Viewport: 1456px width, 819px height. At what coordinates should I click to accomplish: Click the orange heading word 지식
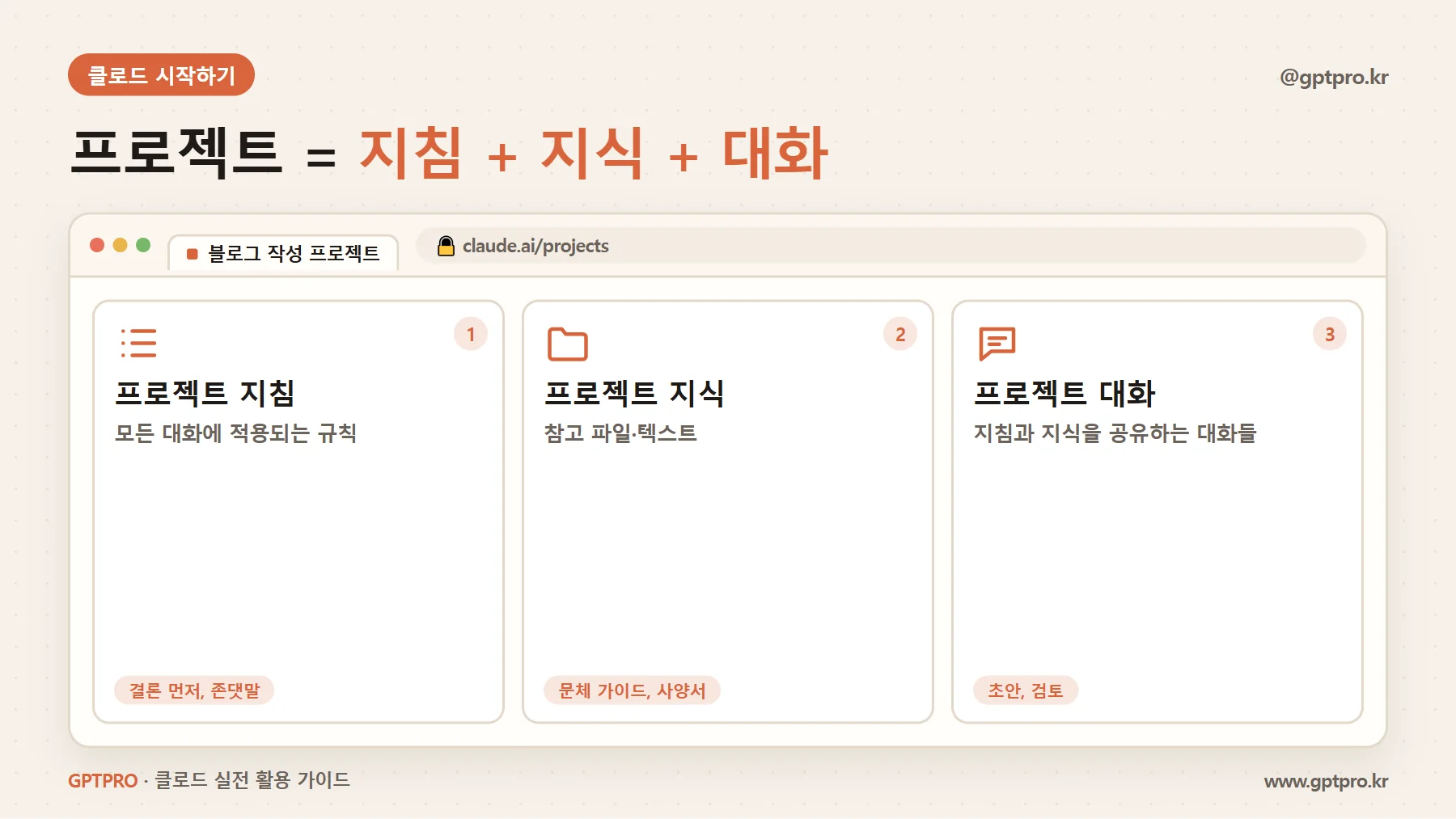click(592, 152)
